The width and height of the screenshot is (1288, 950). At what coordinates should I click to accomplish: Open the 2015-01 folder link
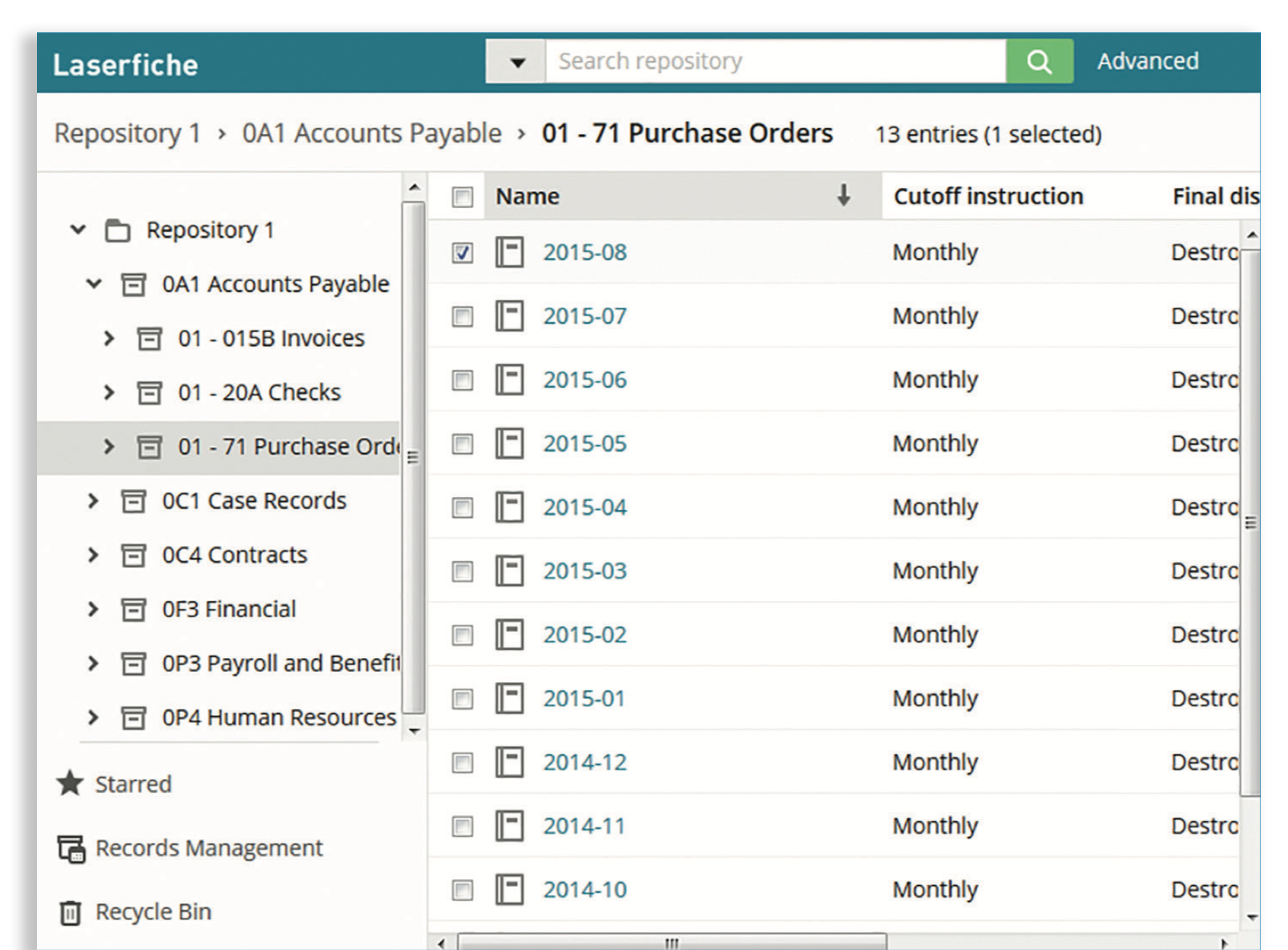tap(584, 699)
